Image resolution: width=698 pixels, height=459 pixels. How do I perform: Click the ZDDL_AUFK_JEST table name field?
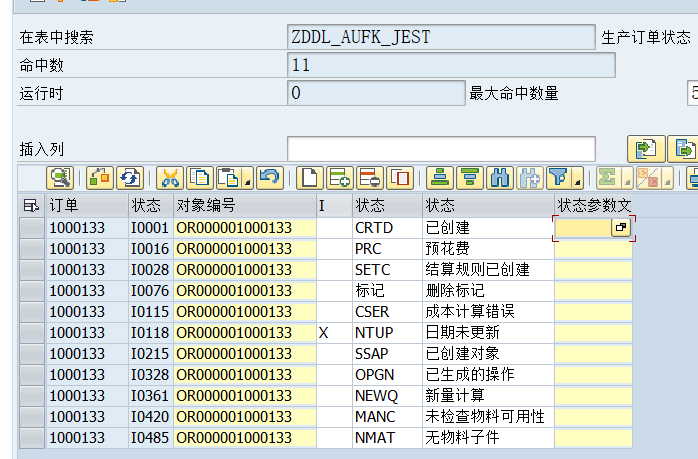click(441, 37)
